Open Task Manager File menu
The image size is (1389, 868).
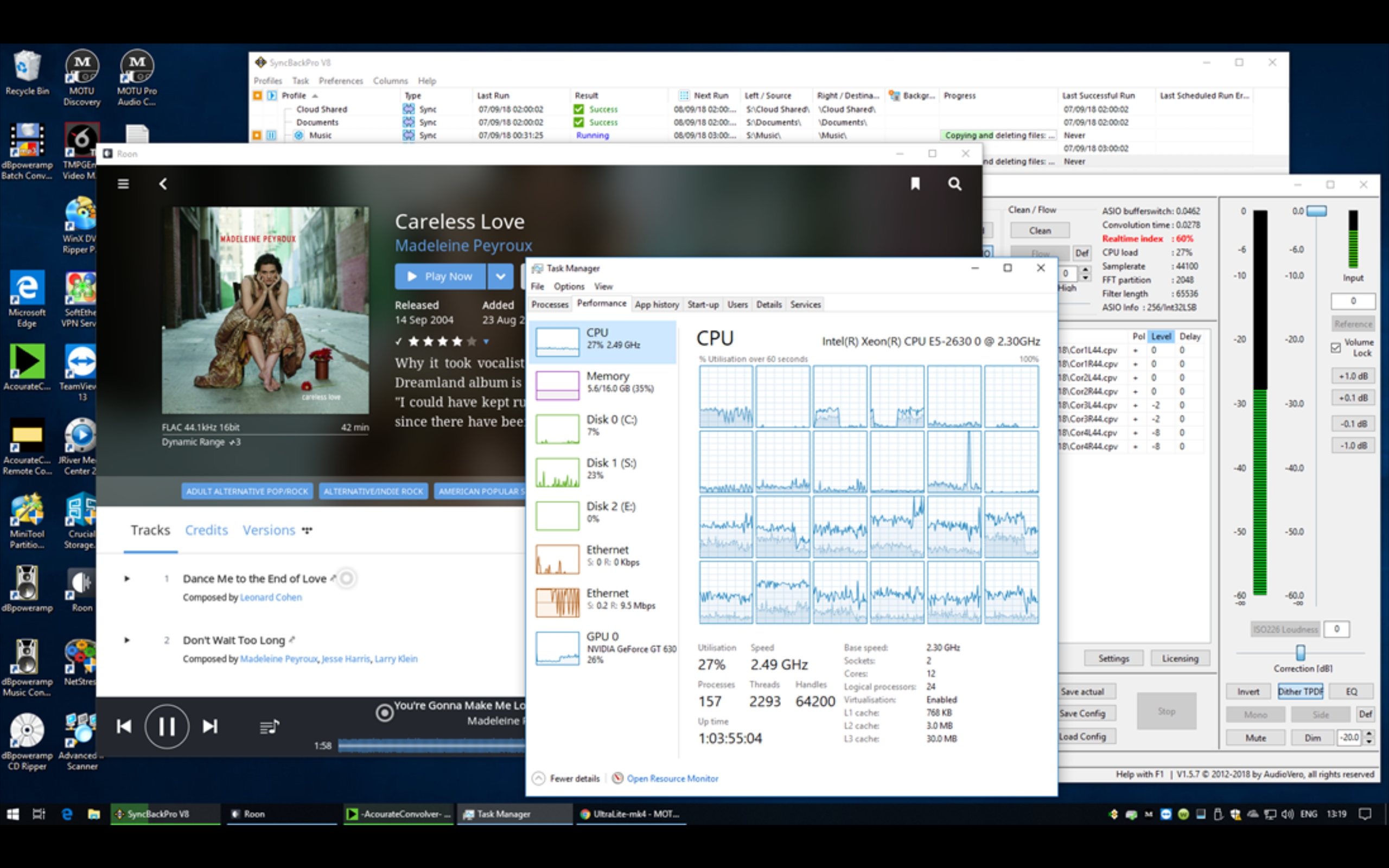click(x=537, y=286)
